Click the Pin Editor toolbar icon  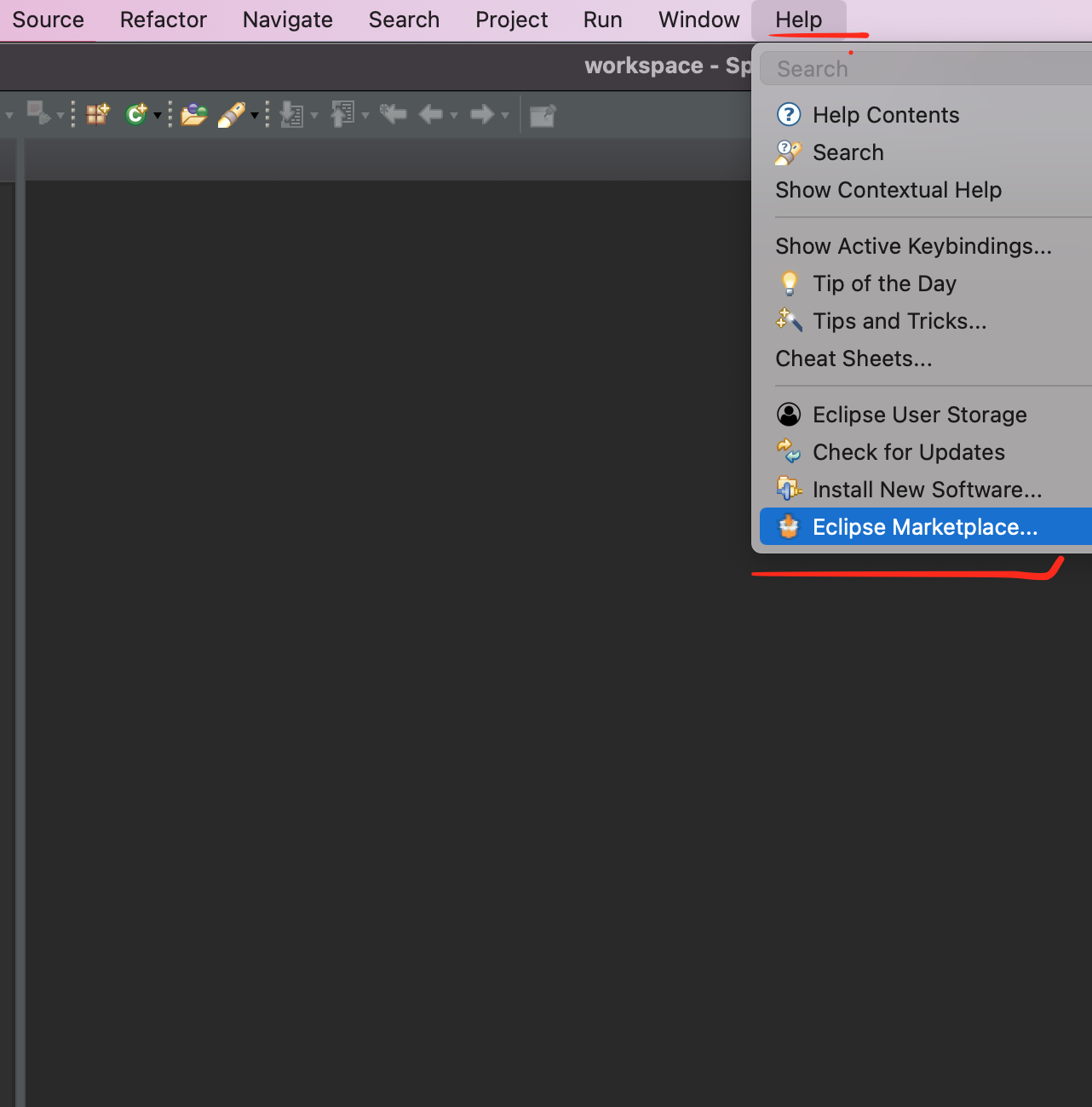click(x=543, y=114)
